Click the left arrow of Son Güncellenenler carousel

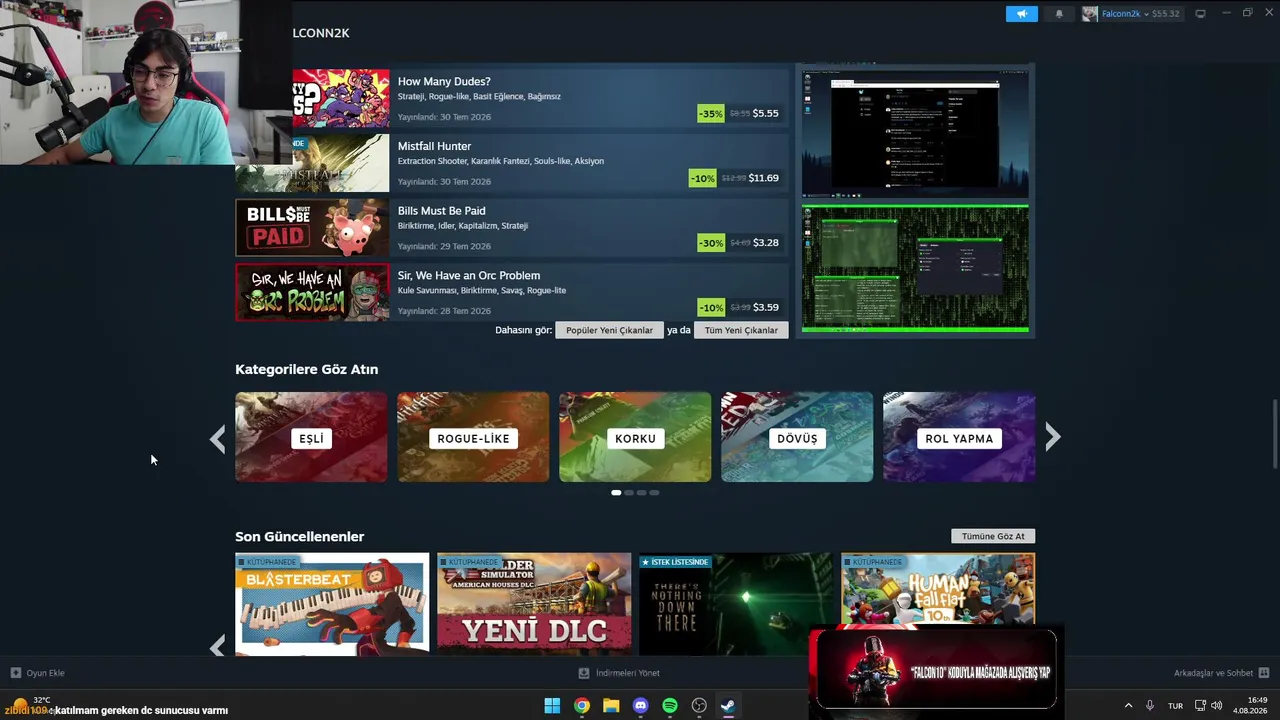tap(217, 646)
